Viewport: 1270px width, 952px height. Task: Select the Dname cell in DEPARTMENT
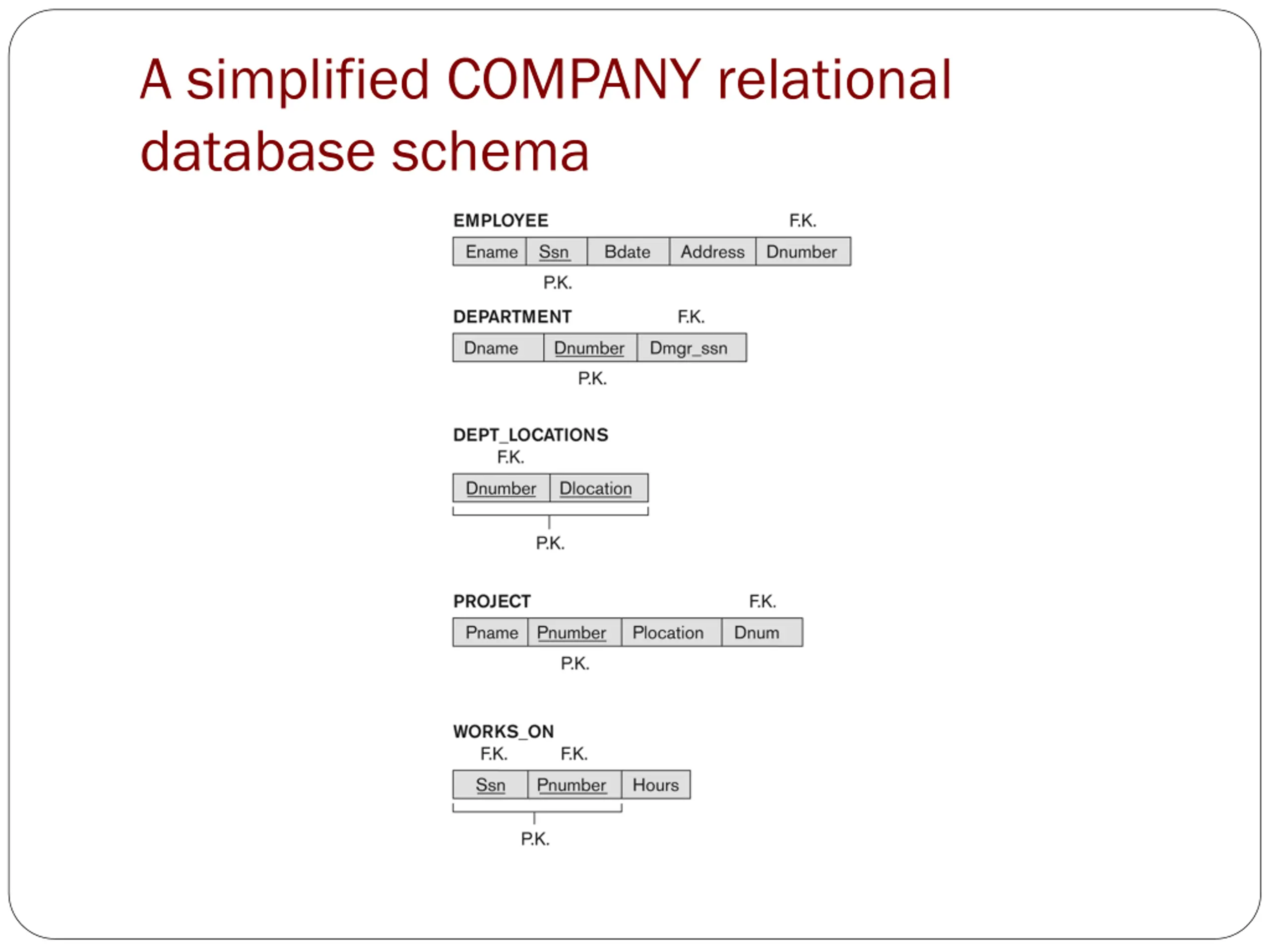coord(499,348)
